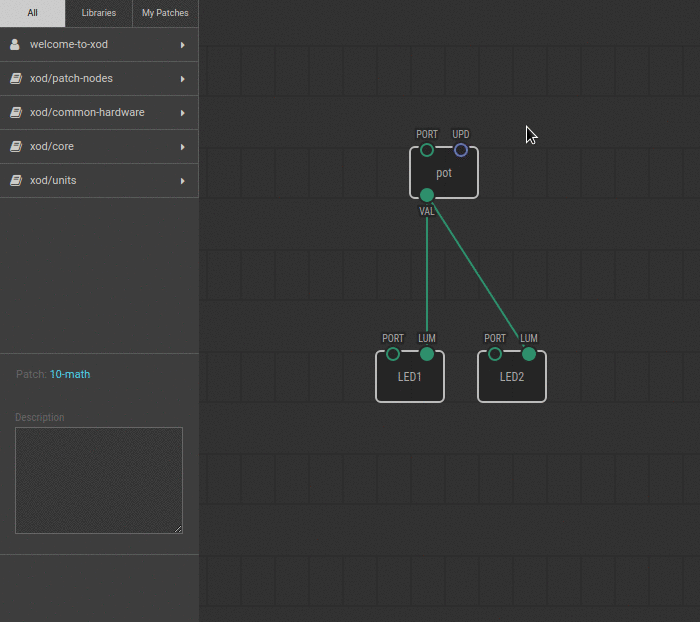The width and height of the screenshot is (700, 622).
Task: Click inside the Description text area
Action: click(x=98, y=480)
